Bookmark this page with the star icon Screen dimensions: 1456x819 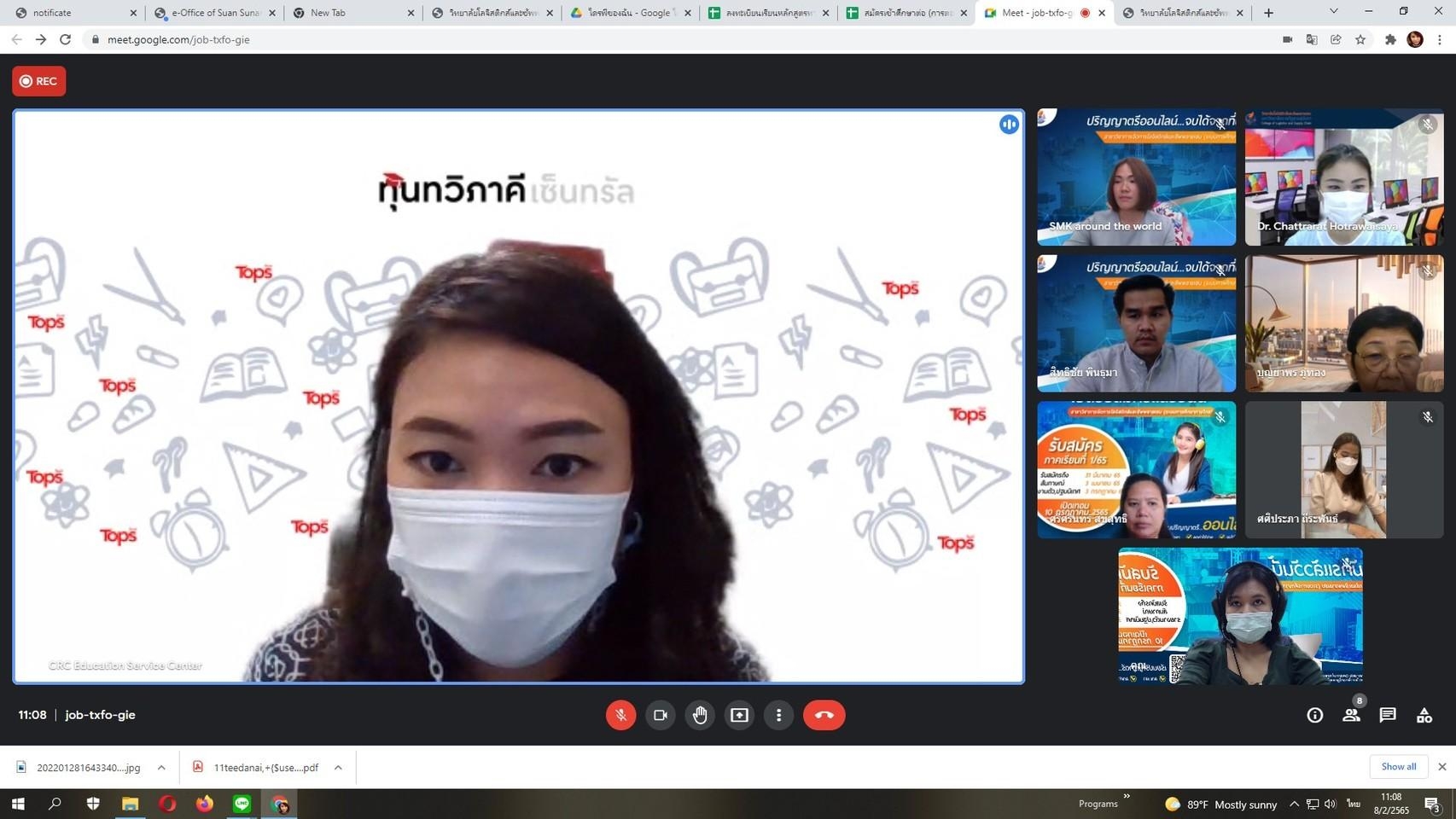pos(1360,39)
